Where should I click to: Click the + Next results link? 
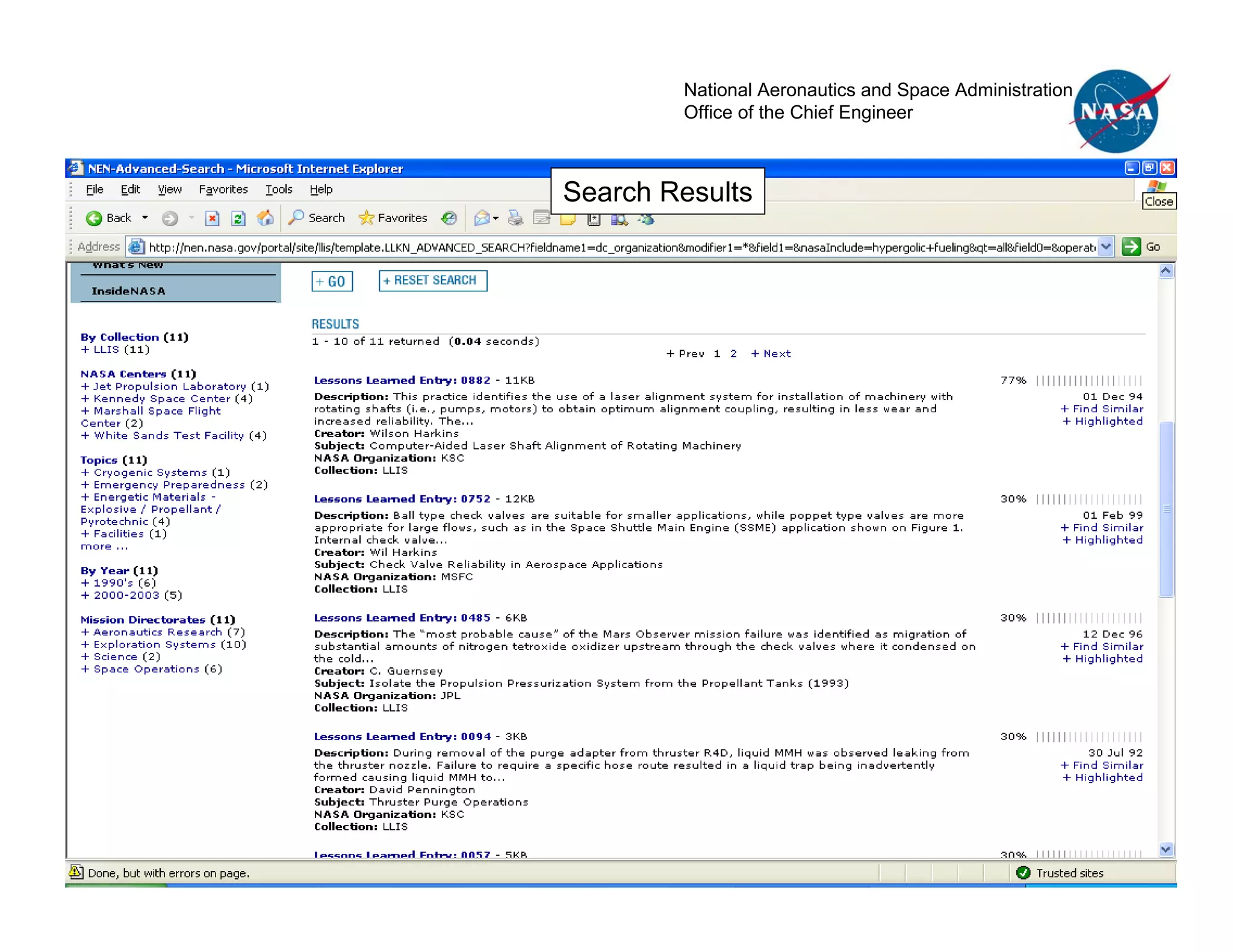(x=771, y=354)
